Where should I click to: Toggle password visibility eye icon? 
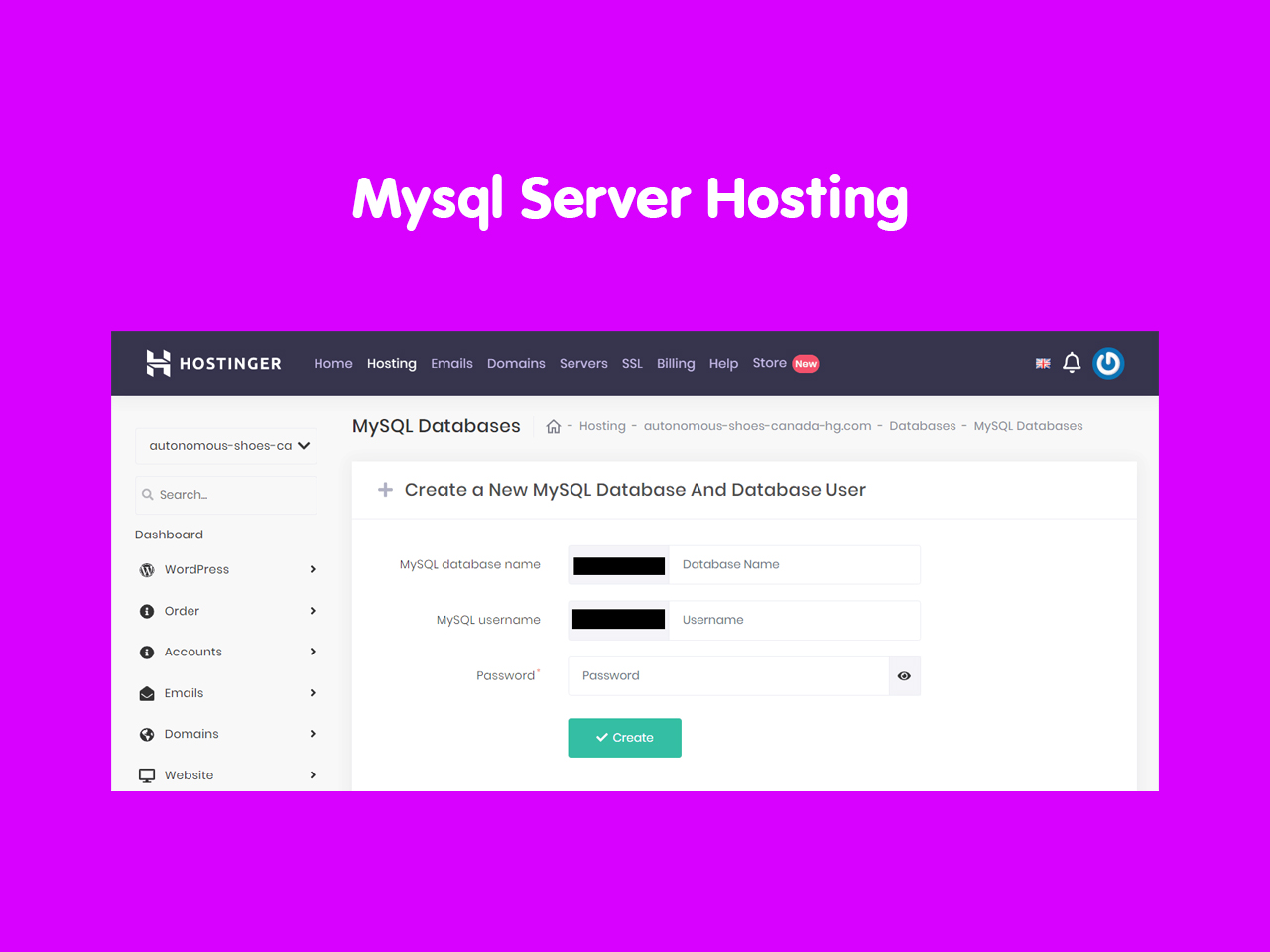click(904, 676)
